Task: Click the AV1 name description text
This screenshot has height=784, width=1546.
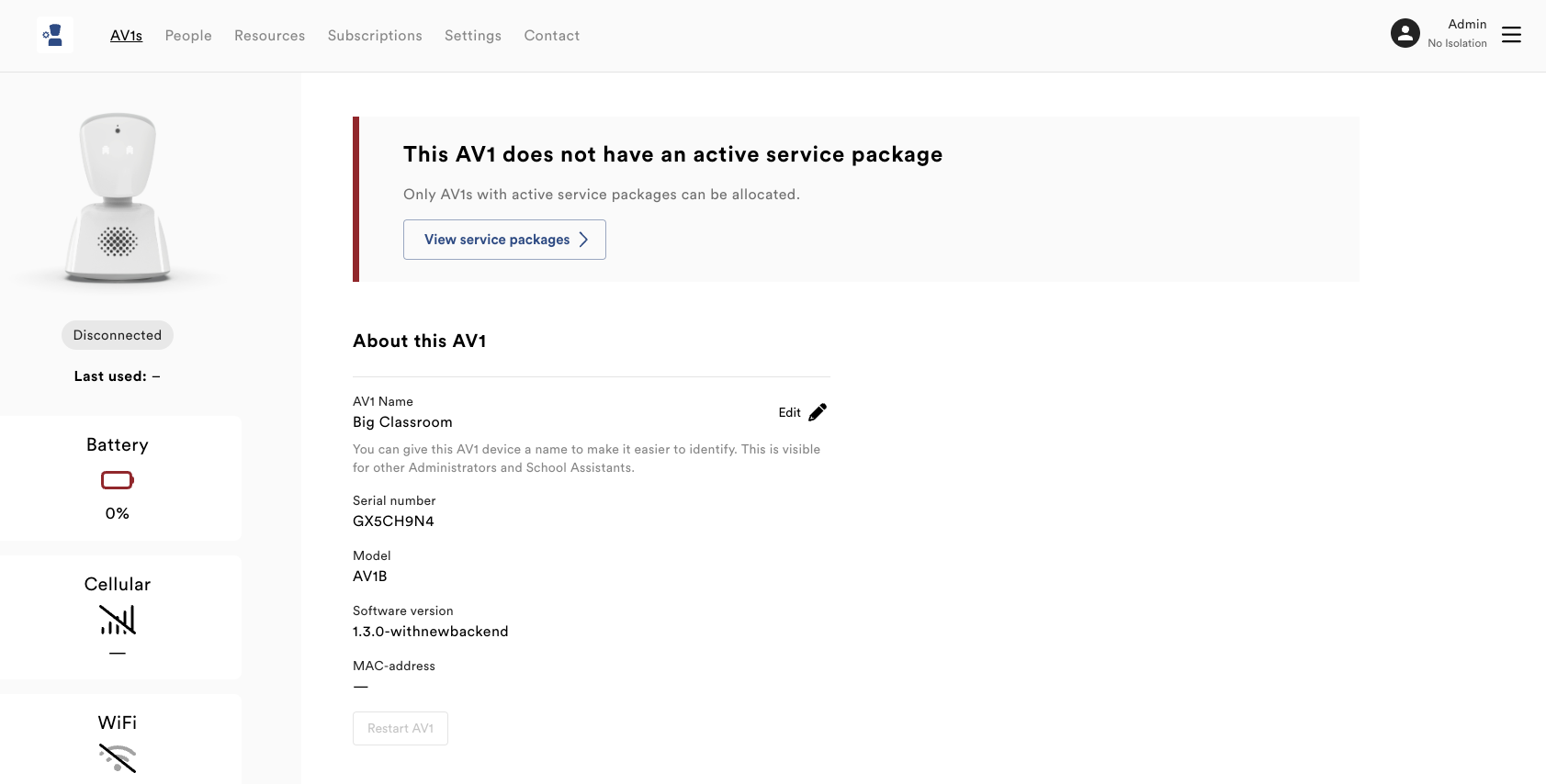Action: pyautogui.click(x=587, y=459)
